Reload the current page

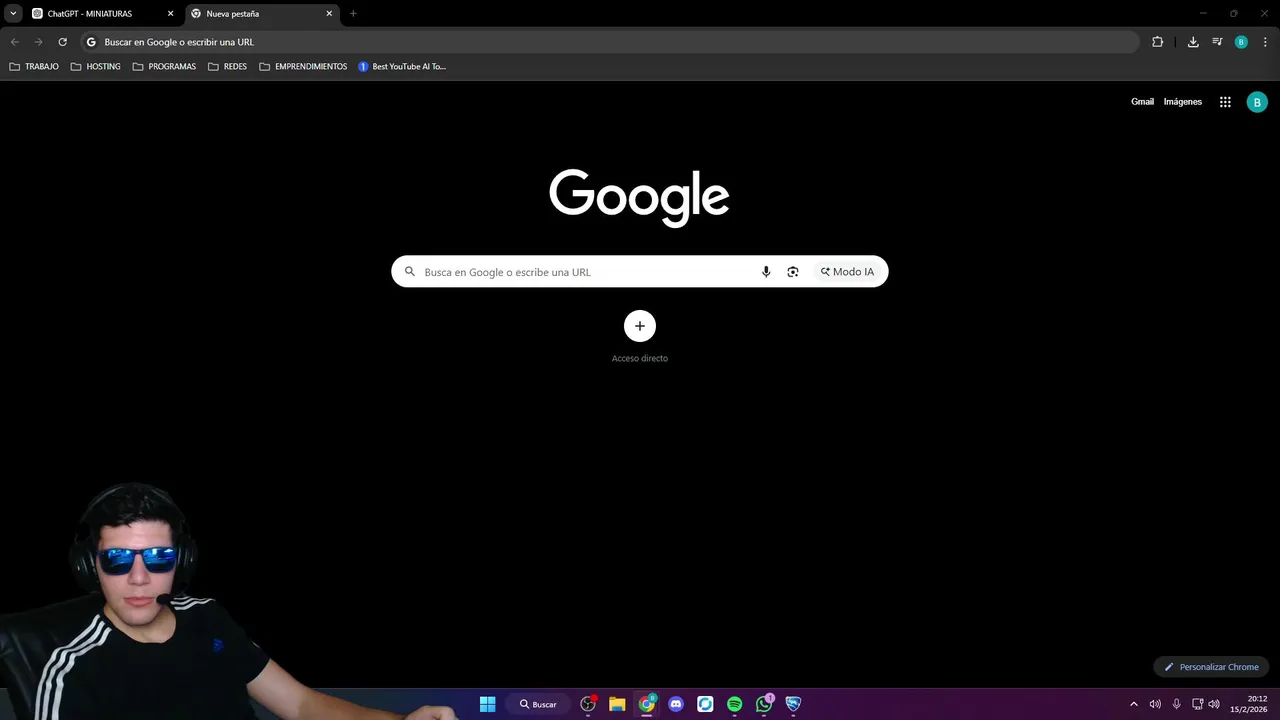point(62,42)
